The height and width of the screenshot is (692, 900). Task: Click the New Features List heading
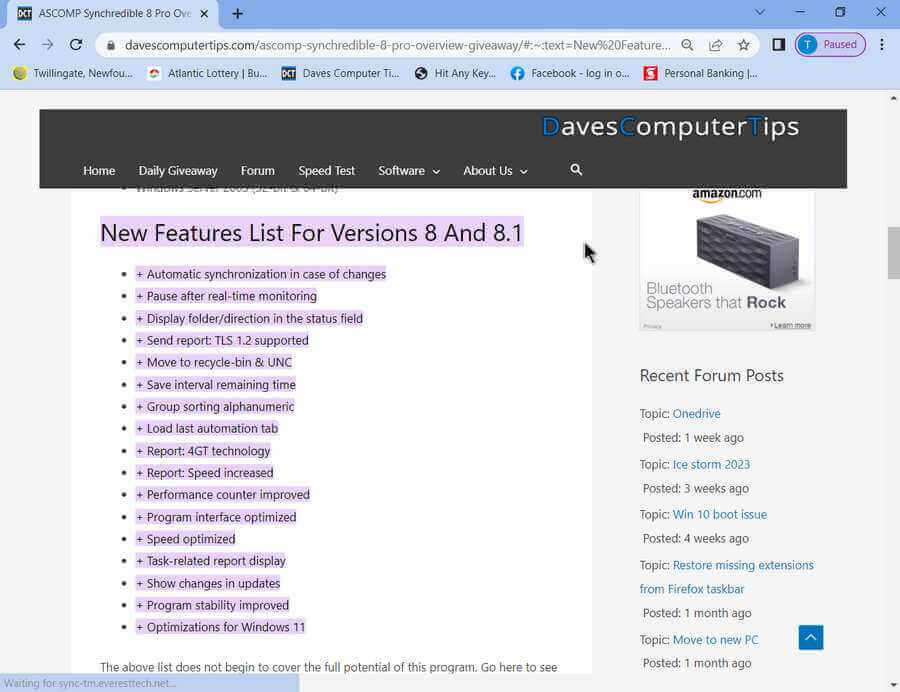pos(312,233)
